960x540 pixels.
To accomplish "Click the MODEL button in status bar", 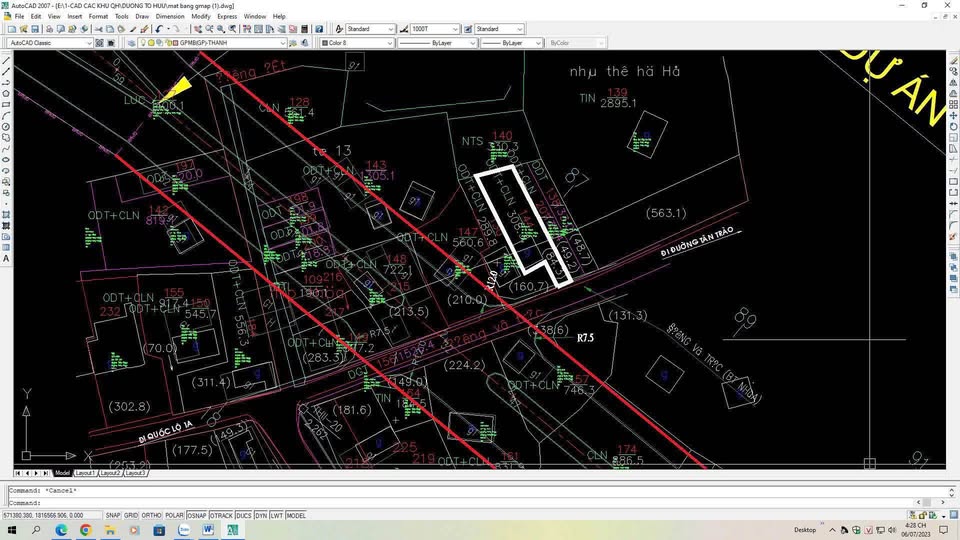I will click(296, 516).
